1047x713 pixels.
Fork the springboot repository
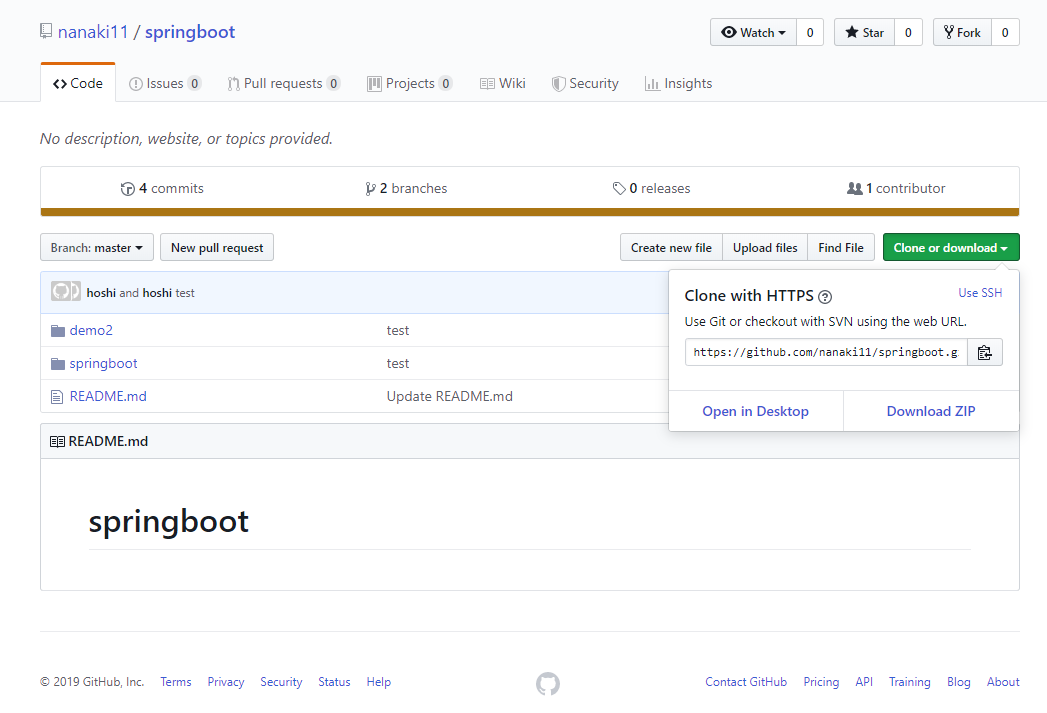(x=962, y=33)
